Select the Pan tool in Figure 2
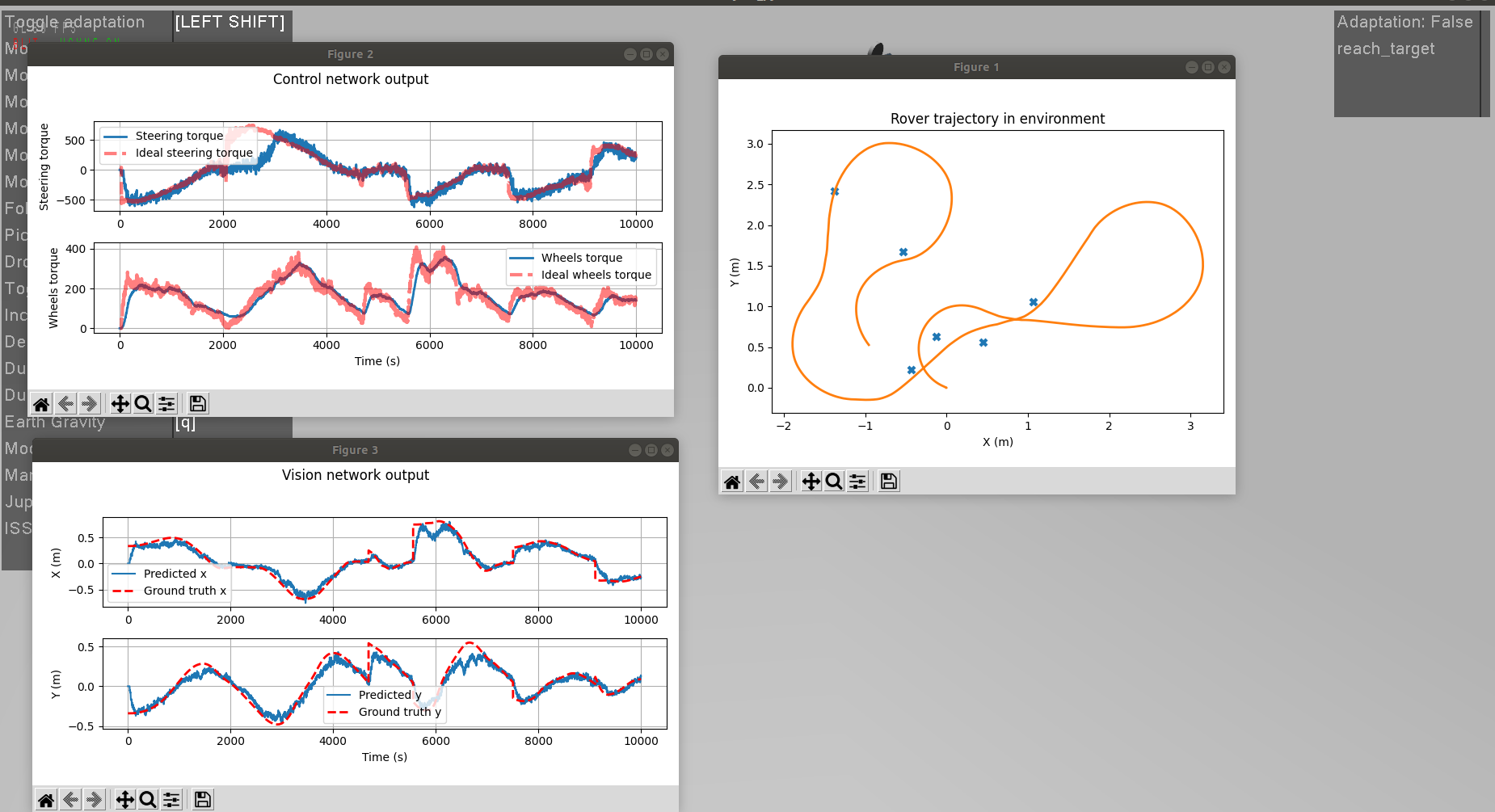This screenshot has width=1495, height=812. pos(120,404)
